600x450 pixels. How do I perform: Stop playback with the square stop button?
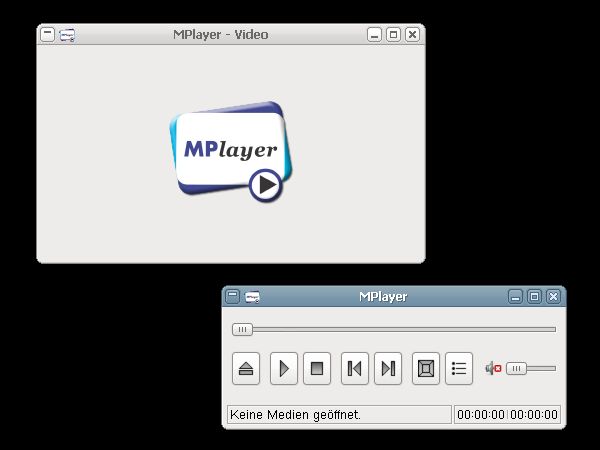(x=317, y=368)
